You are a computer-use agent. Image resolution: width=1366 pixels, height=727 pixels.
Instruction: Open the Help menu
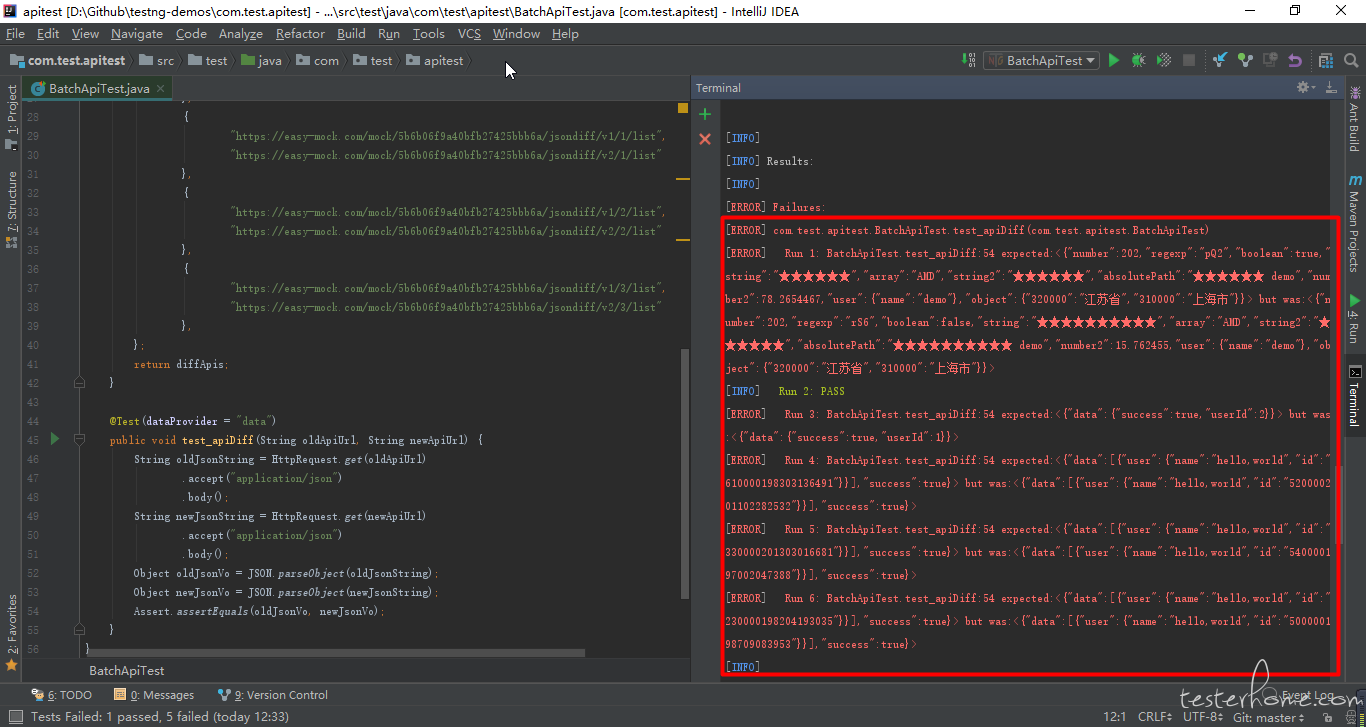point(565,33)
